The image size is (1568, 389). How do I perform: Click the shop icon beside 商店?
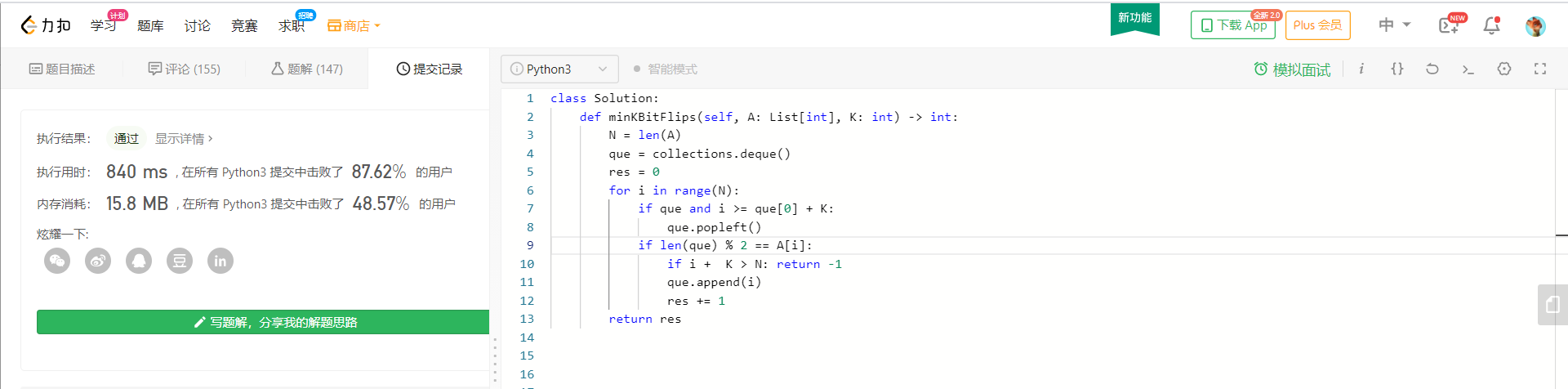click(334, 25)
